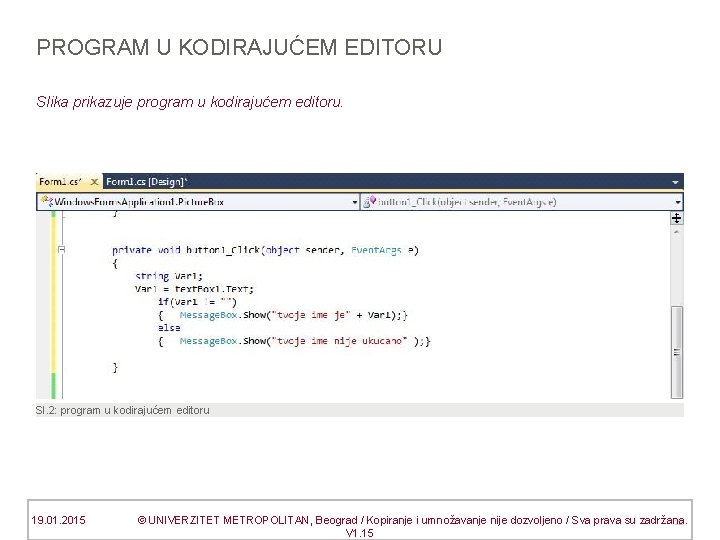Click the 'else' keyword line
This screenshot has width=720, height=540.
(x=169, y=328)
